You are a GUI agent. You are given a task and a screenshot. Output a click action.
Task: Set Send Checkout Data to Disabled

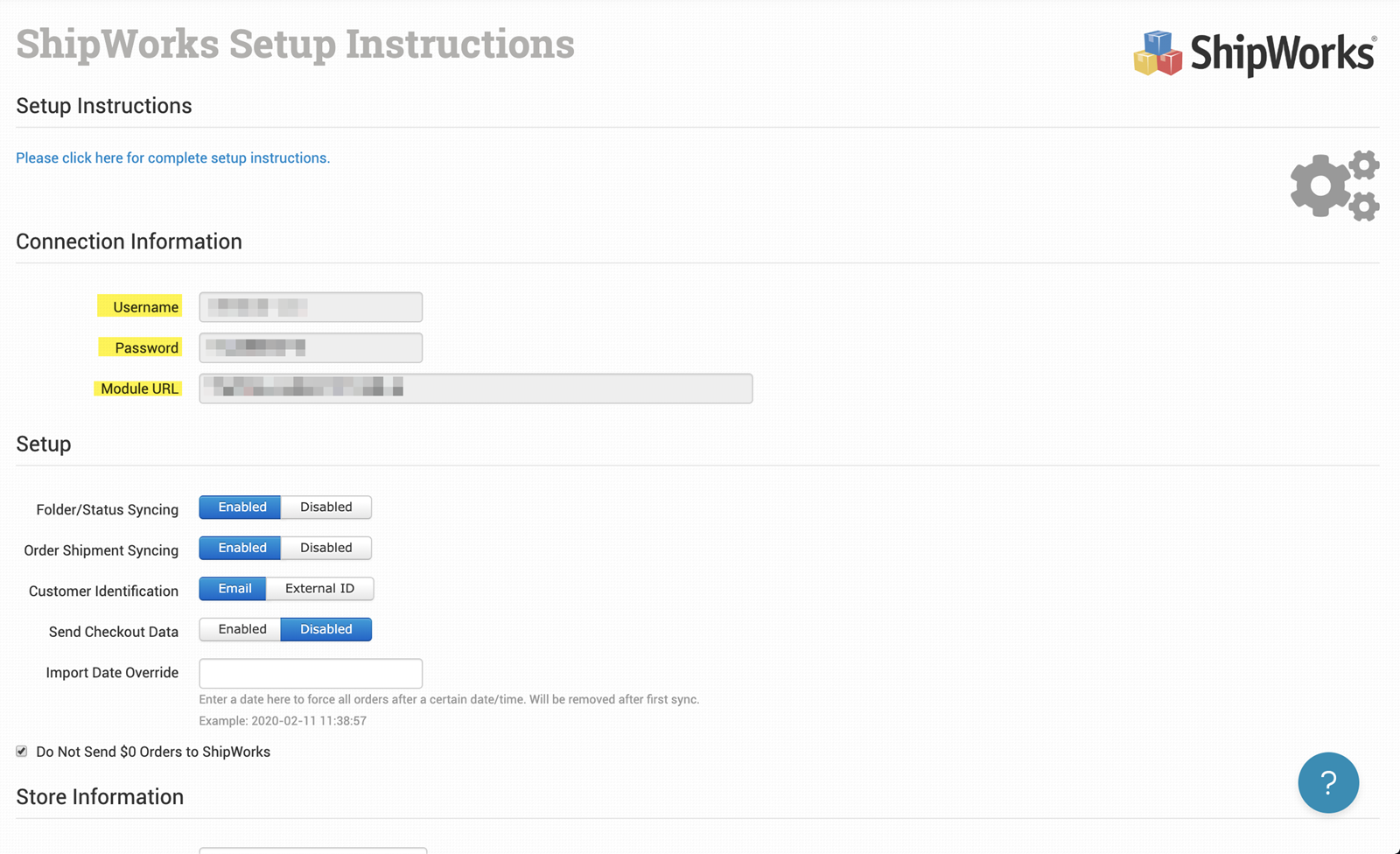pos(326,629)
